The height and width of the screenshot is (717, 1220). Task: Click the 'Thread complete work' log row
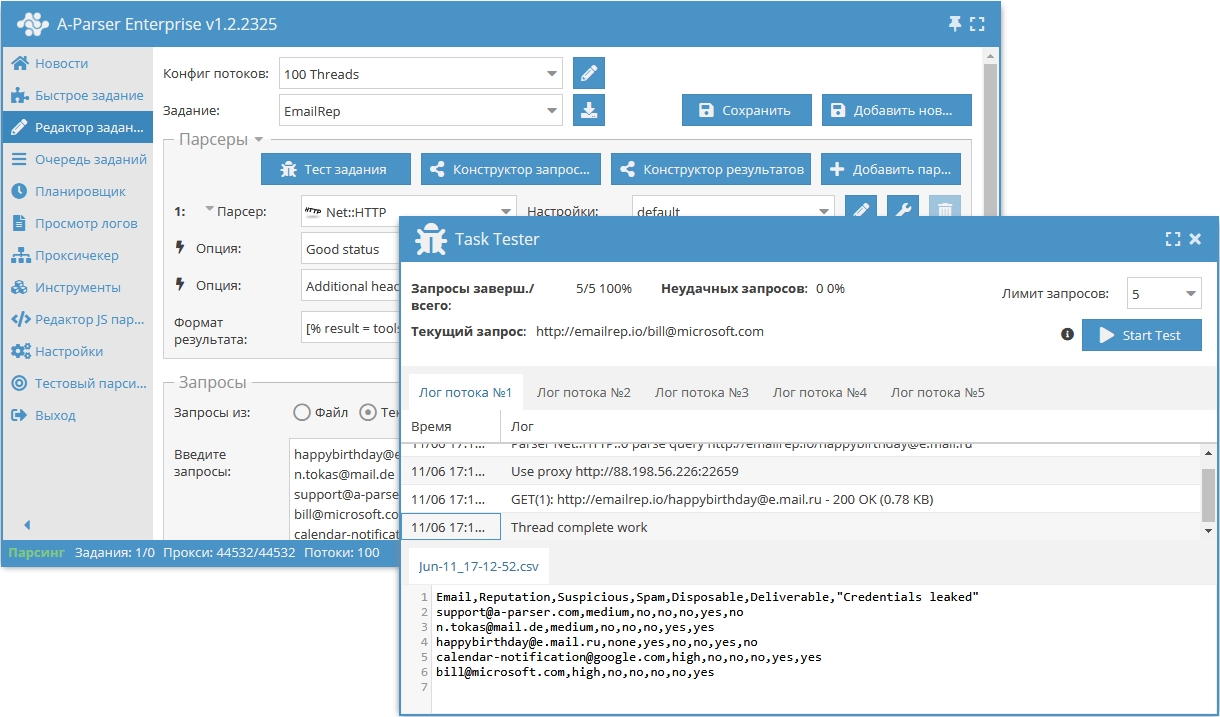[801, 527]
